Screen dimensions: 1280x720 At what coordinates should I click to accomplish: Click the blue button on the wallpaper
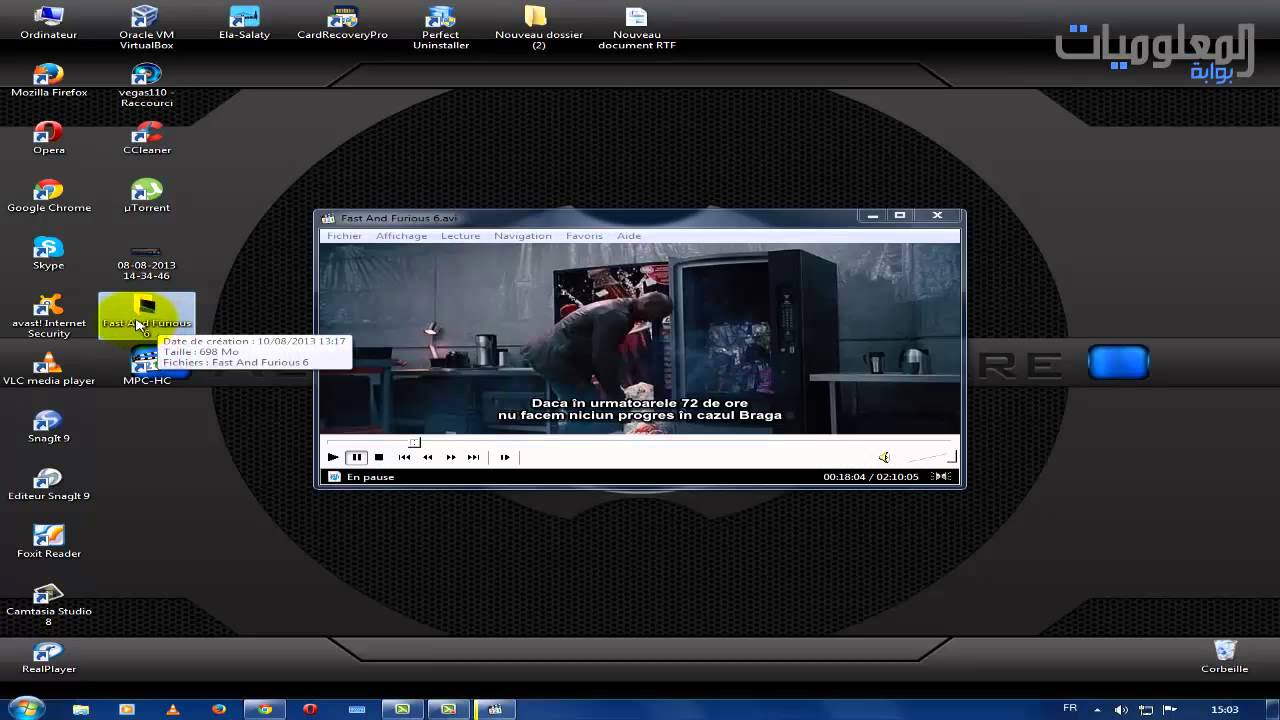(x=1118, y=362)
